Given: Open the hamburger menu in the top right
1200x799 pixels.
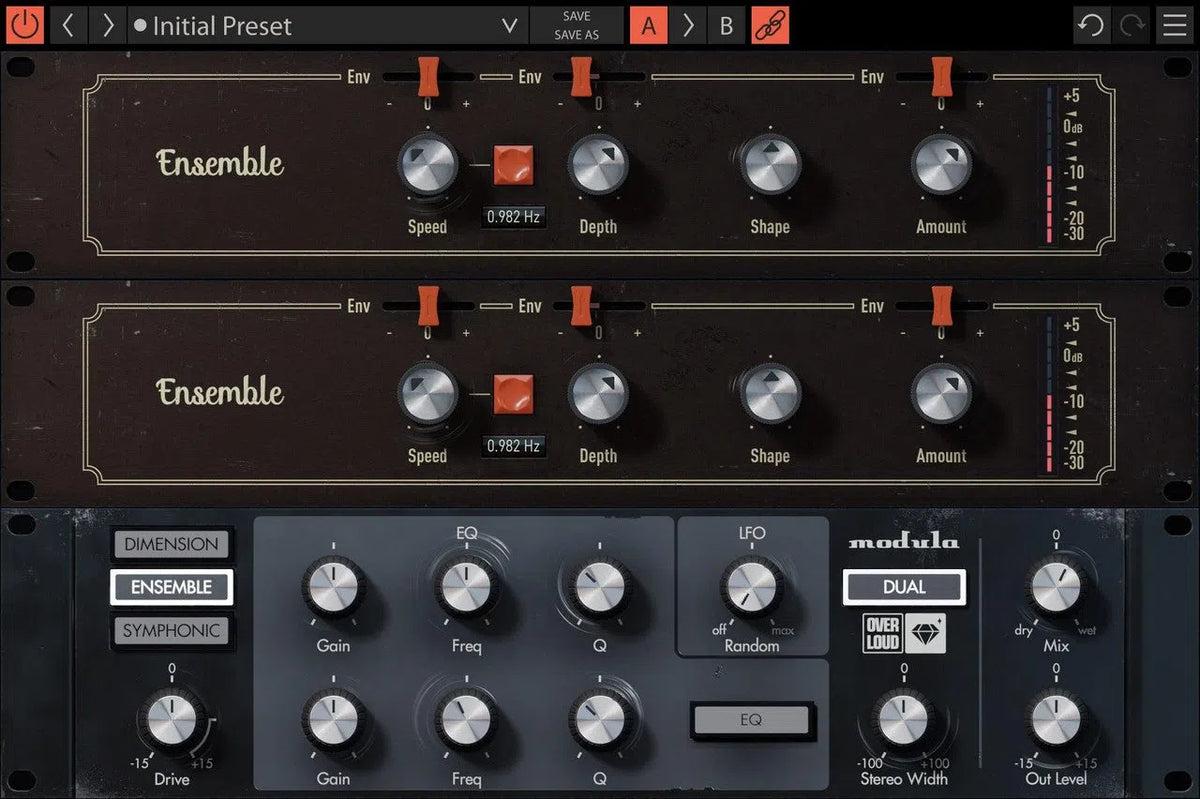Looking at the screenshot, I should pos(1176,25).
